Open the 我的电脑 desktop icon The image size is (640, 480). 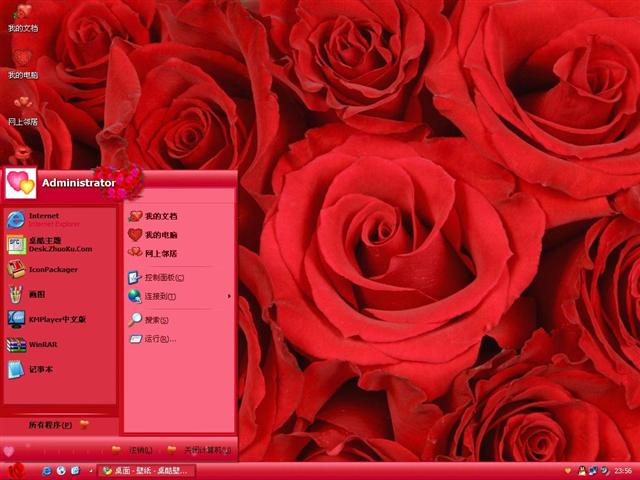[x=22, y=64]
